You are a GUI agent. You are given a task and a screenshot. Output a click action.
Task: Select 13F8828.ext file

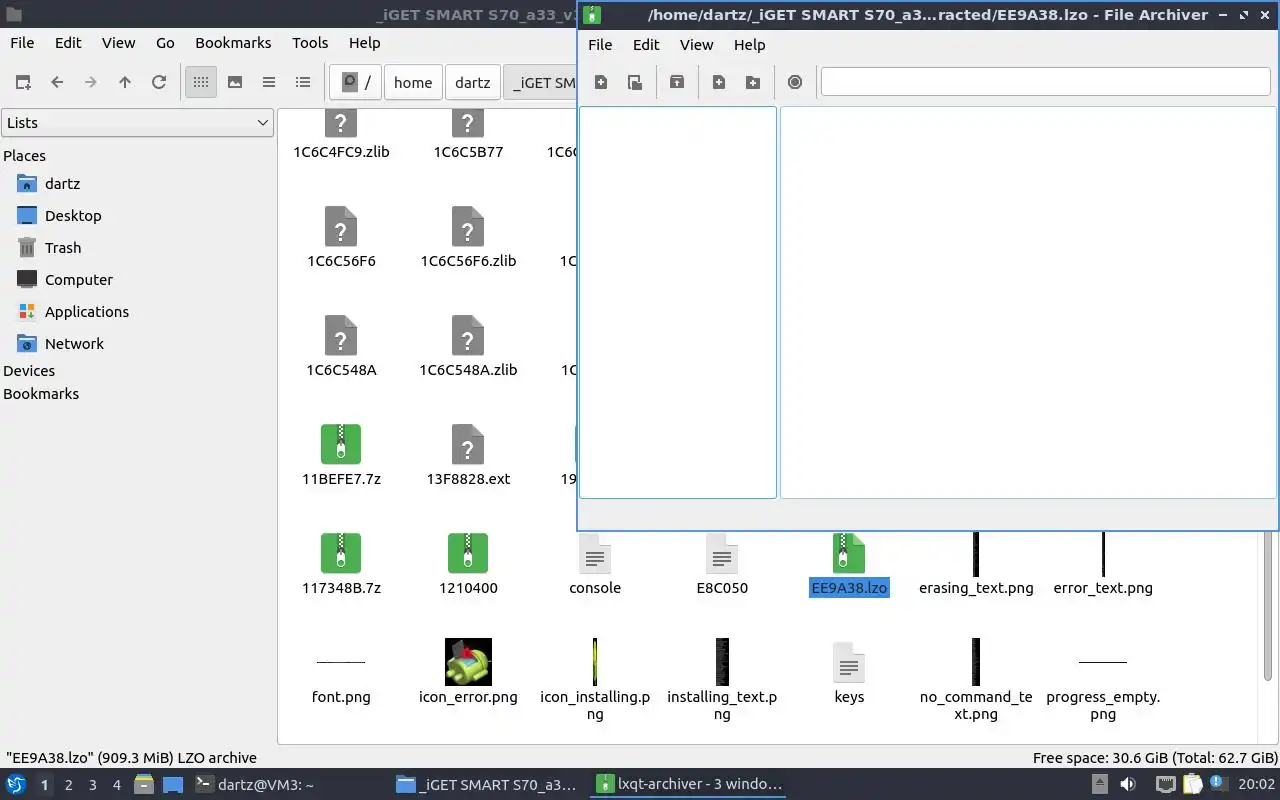point(468,455)
